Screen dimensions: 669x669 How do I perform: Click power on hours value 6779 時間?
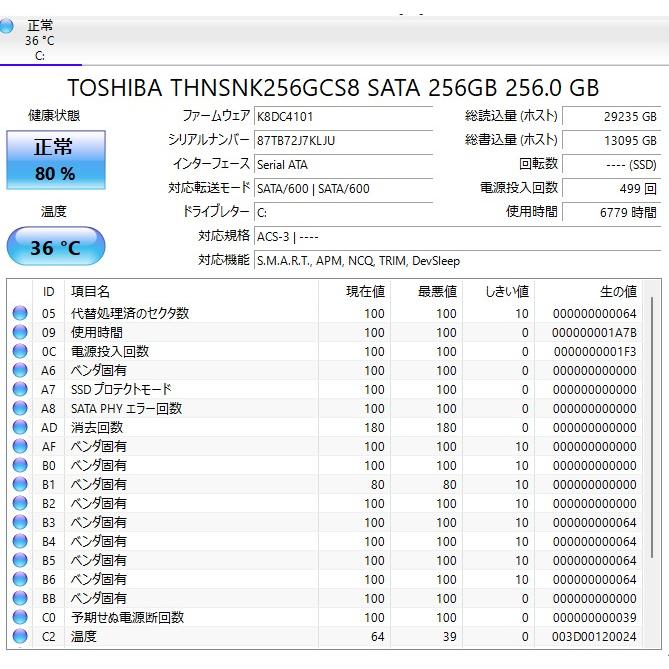tap(611, 212)
